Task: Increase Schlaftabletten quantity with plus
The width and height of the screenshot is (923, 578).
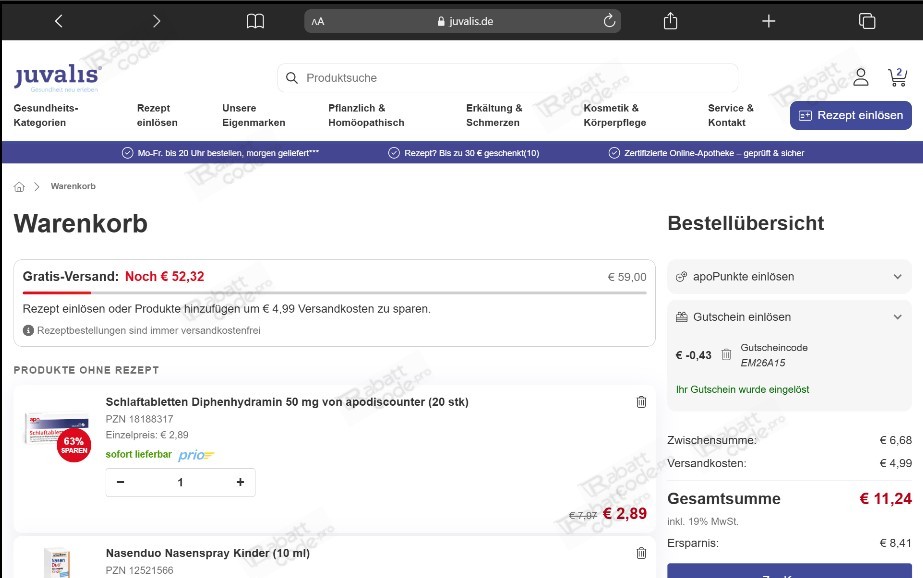Action: [x=240, y=482]
